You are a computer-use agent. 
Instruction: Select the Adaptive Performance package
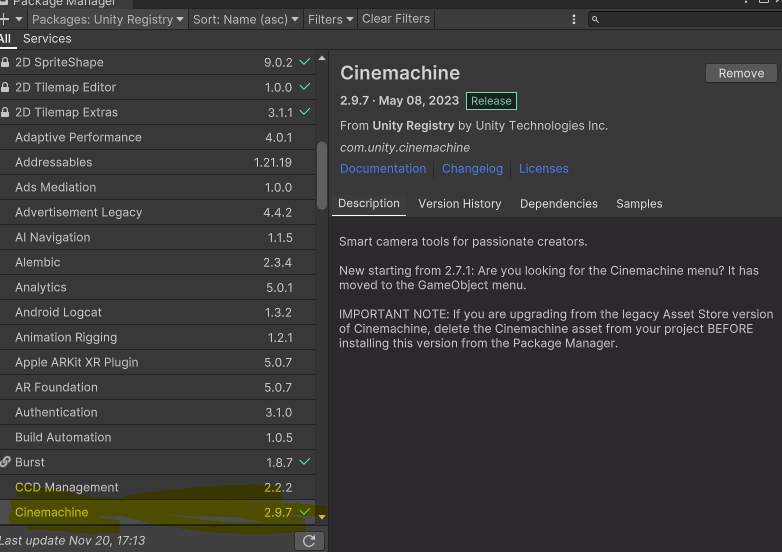point(158,137)
